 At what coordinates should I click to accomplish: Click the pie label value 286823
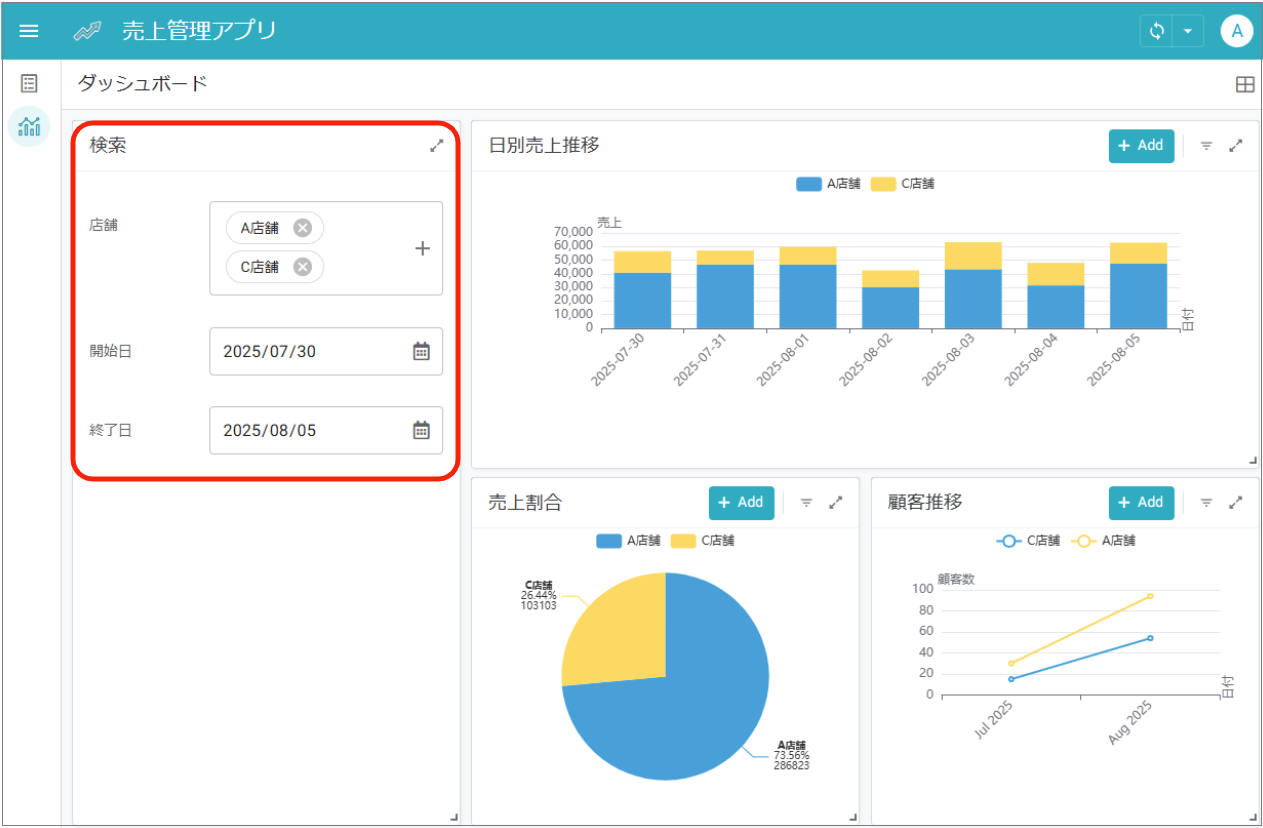pos(791,766)
